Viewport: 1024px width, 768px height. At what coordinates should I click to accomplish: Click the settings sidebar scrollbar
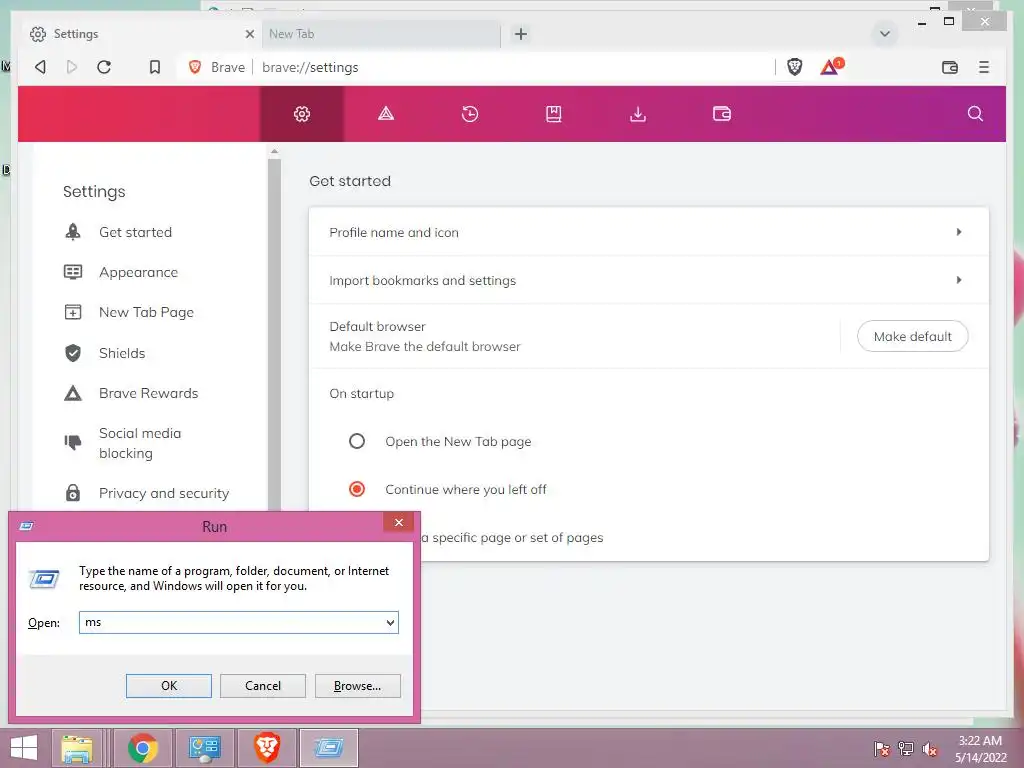pos(274,333)
